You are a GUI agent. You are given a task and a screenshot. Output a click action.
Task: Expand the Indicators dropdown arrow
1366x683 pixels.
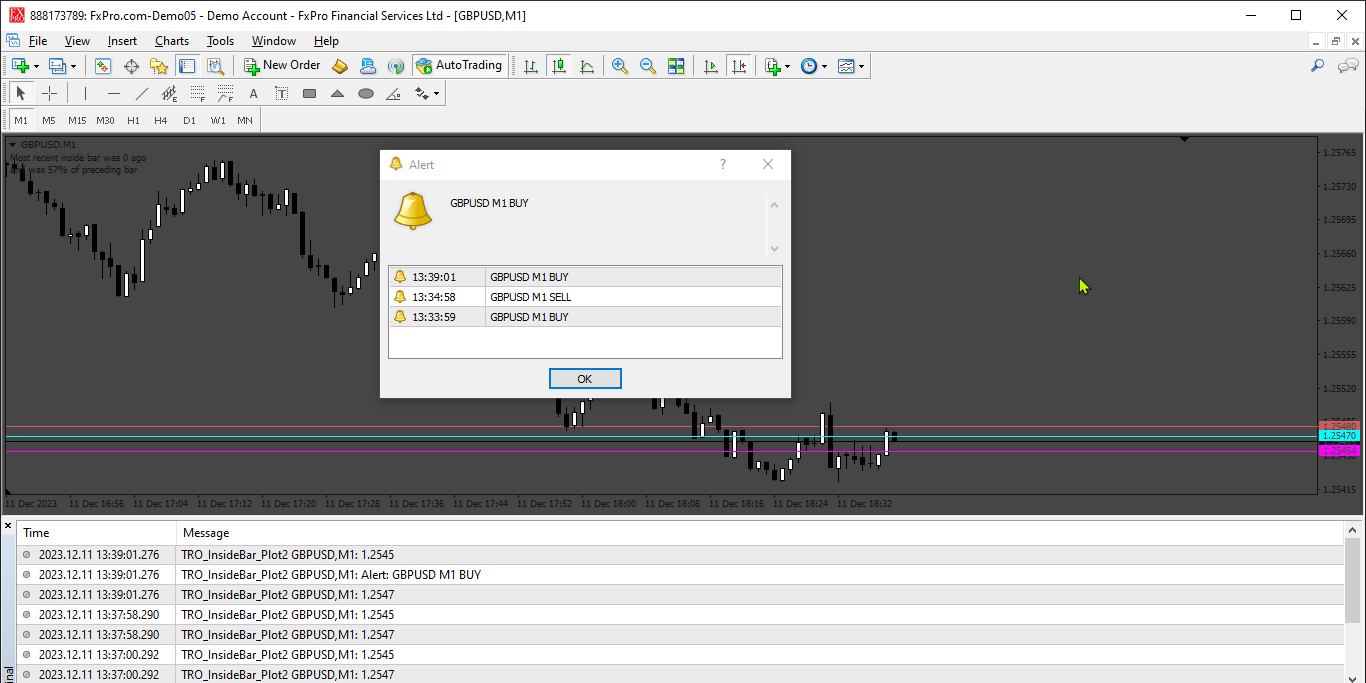coord(787,66)
